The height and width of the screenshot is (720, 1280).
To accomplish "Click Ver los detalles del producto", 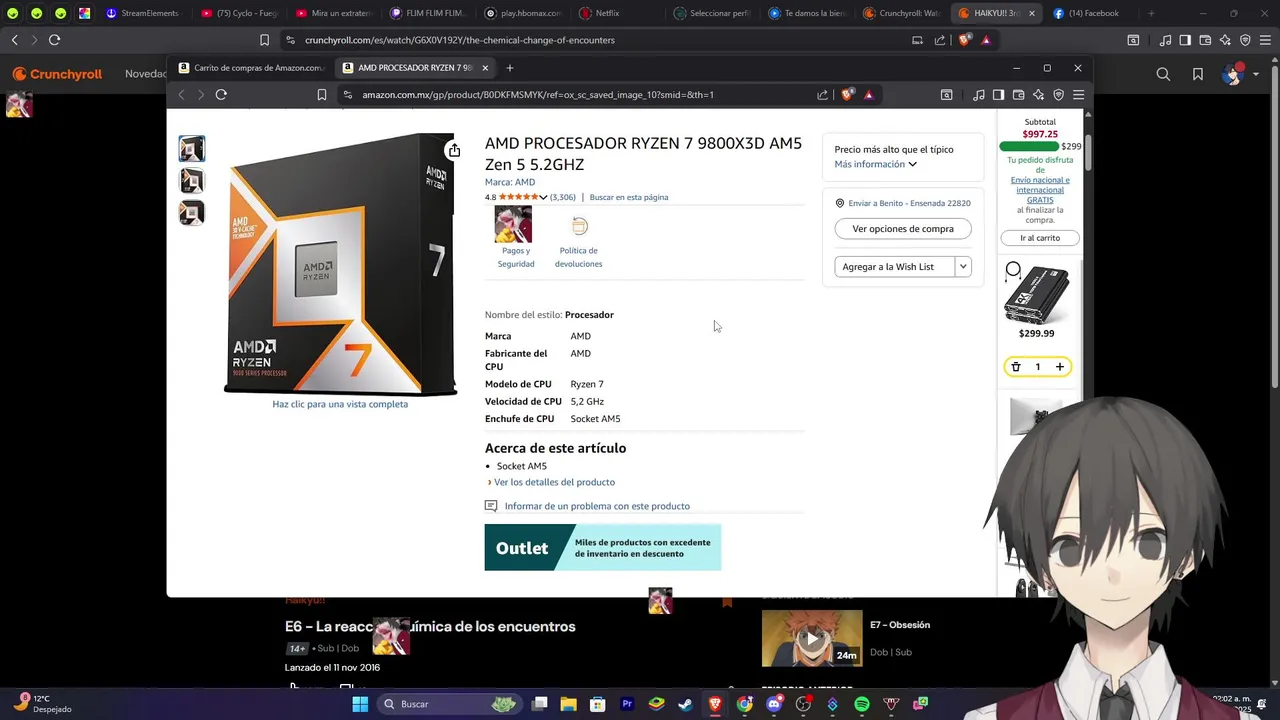I will (x=554, y=482).
